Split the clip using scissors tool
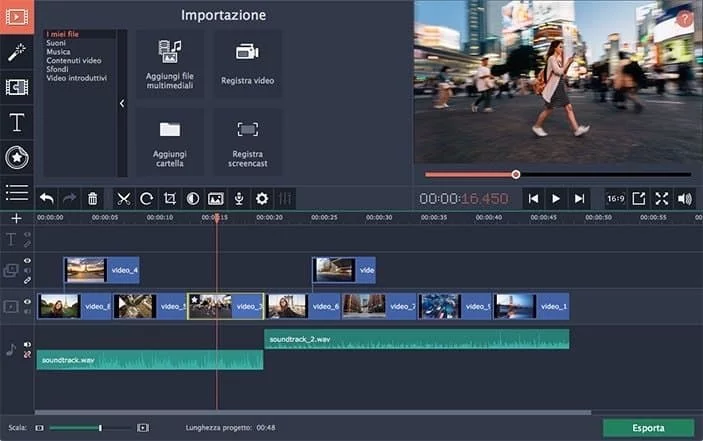 coord(123,199)
